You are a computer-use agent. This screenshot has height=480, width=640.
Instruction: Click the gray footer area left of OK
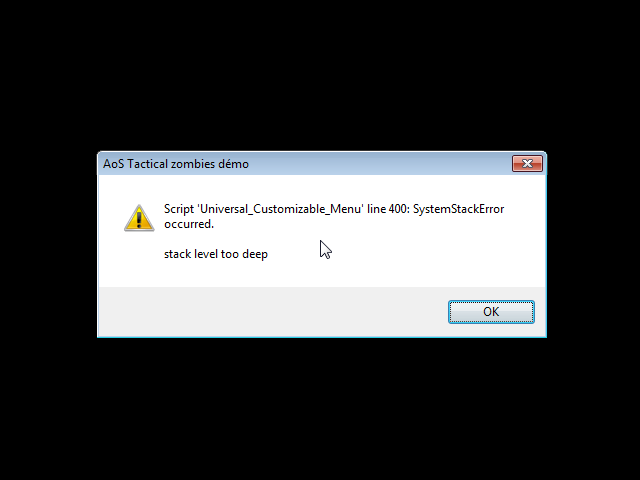[269, 312]
